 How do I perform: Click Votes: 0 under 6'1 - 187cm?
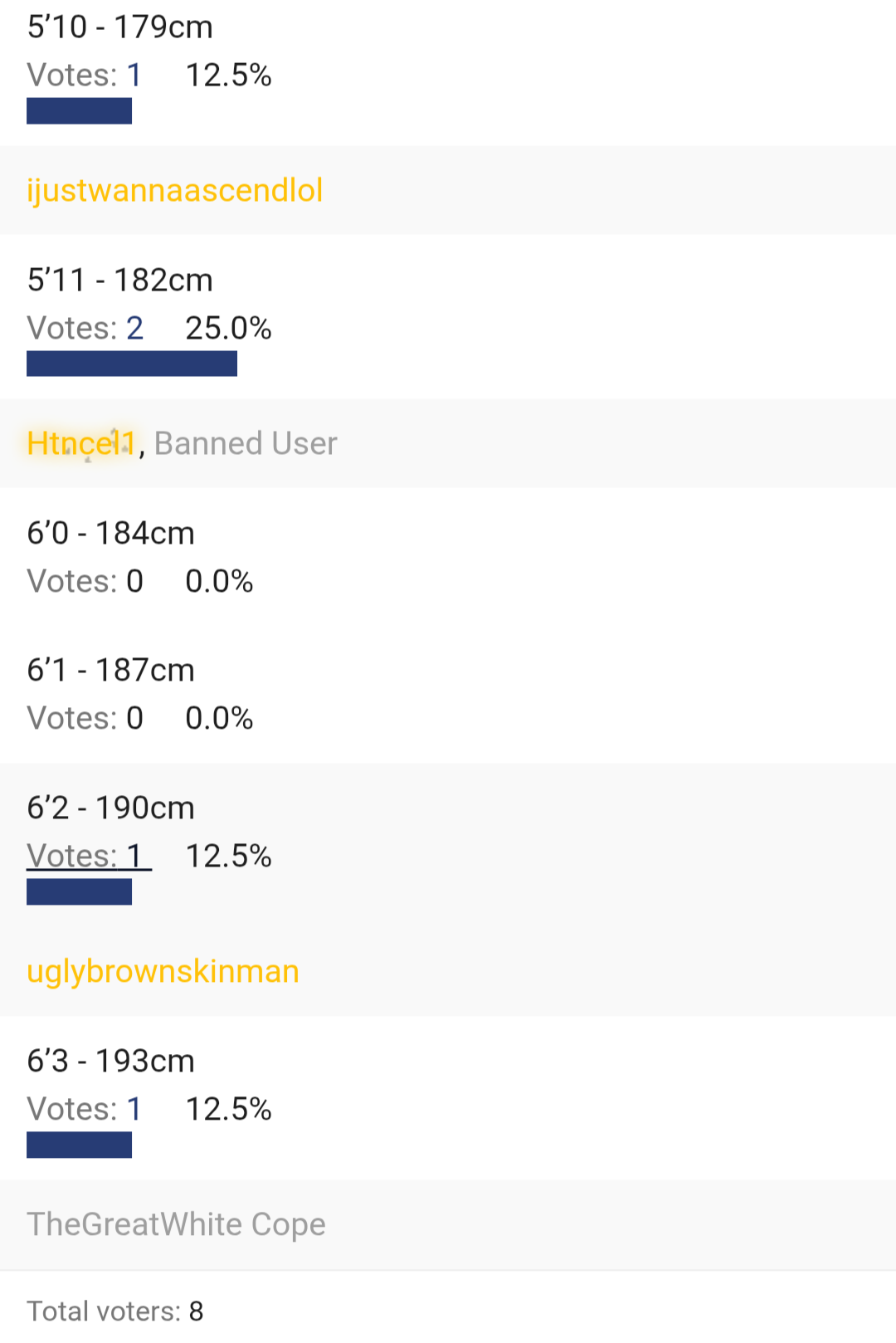[x=85, y=718]
